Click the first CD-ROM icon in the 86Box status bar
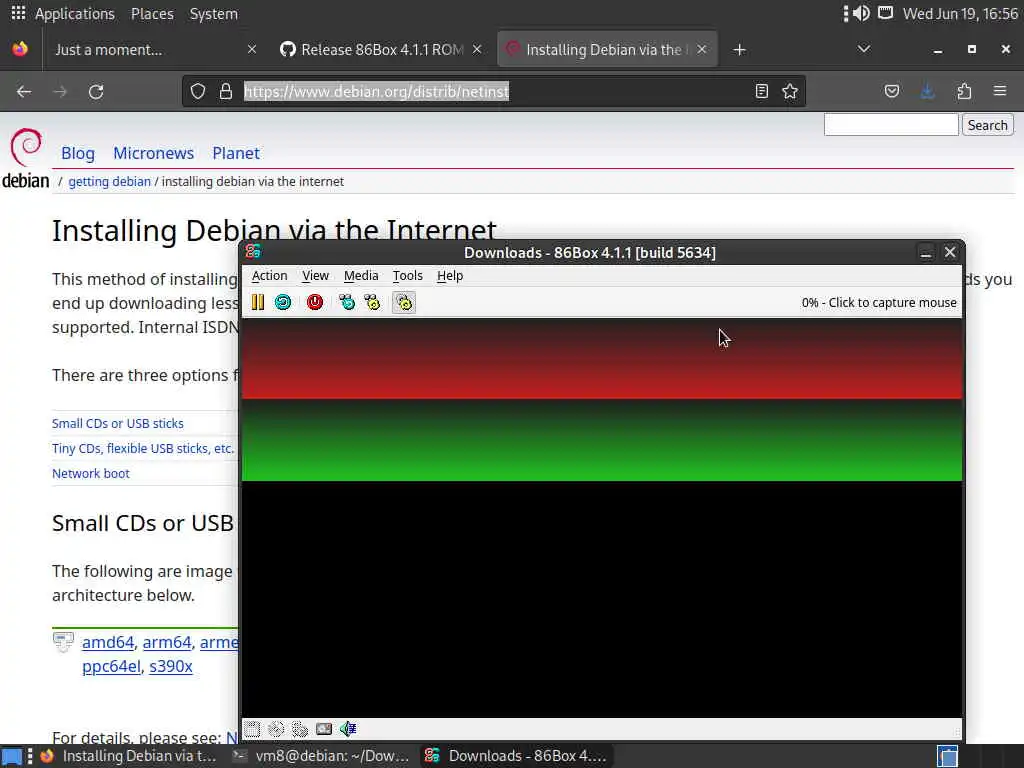 tap(276, 729)
